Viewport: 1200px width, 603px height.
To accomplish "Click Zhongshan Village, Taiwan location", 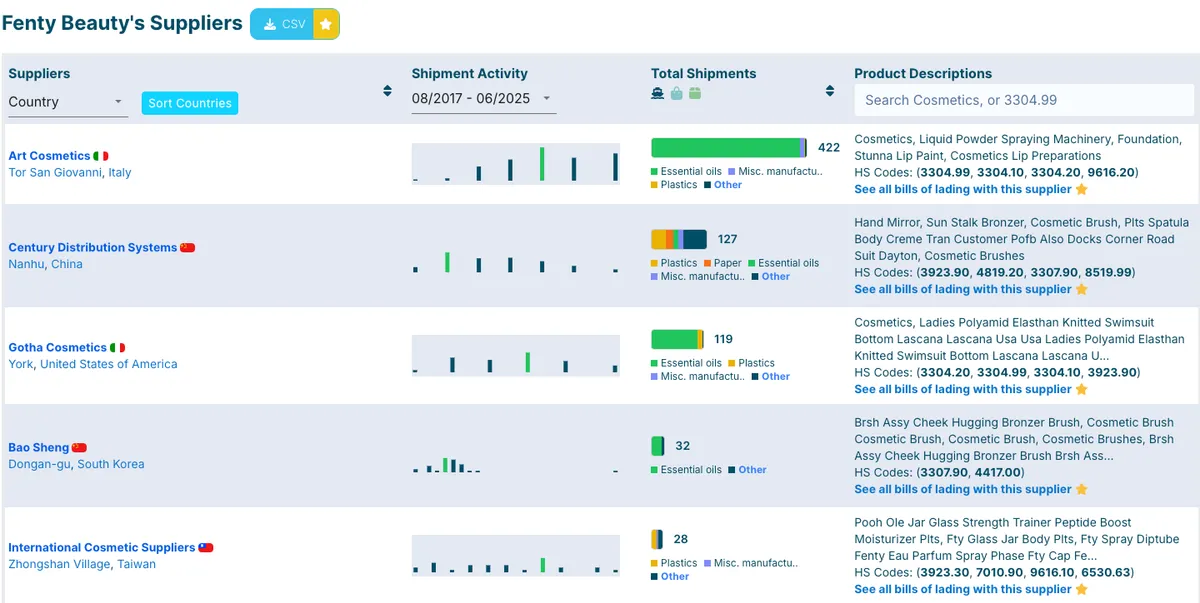I will pyautogui.click(x=82, y=564).
